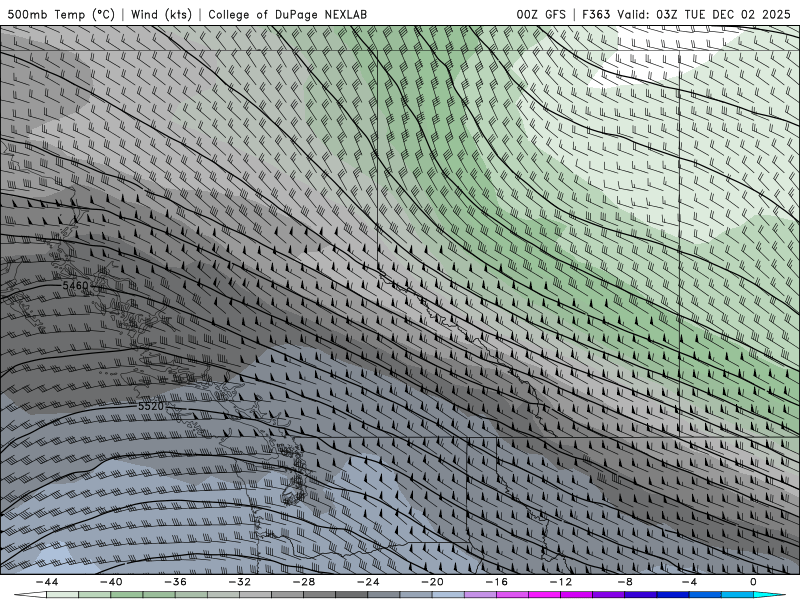
Task: Click 'Valid: 03Z TUE DEC 02 2025' text
Action: tap(704, 14)
